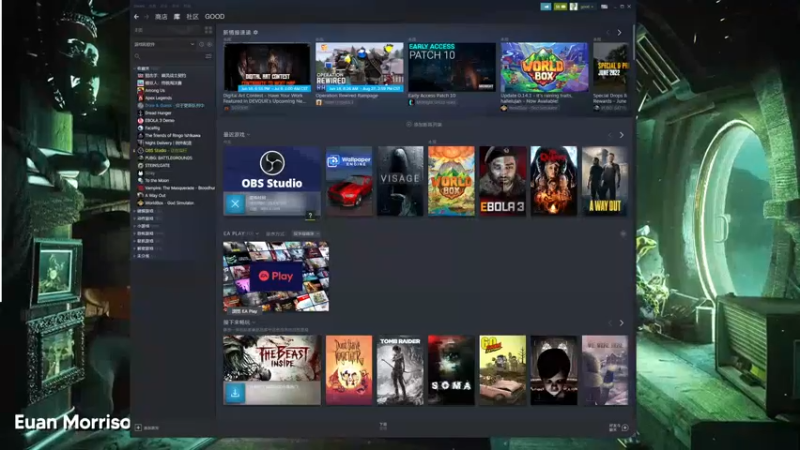Screen dimensions: 800x450
Task: Open the Library tab
Action: click(177, 17)
